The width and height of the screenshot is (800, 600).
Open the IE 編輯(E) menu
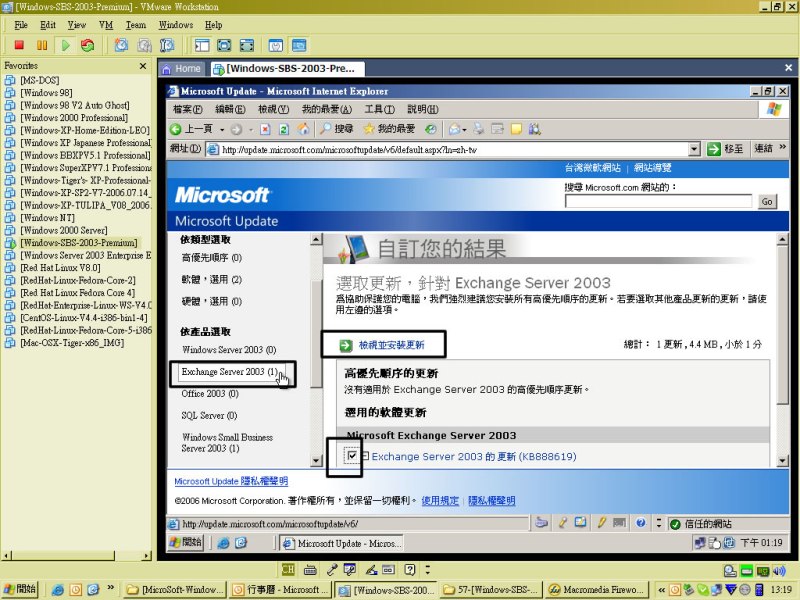click(x=230, y=109)
